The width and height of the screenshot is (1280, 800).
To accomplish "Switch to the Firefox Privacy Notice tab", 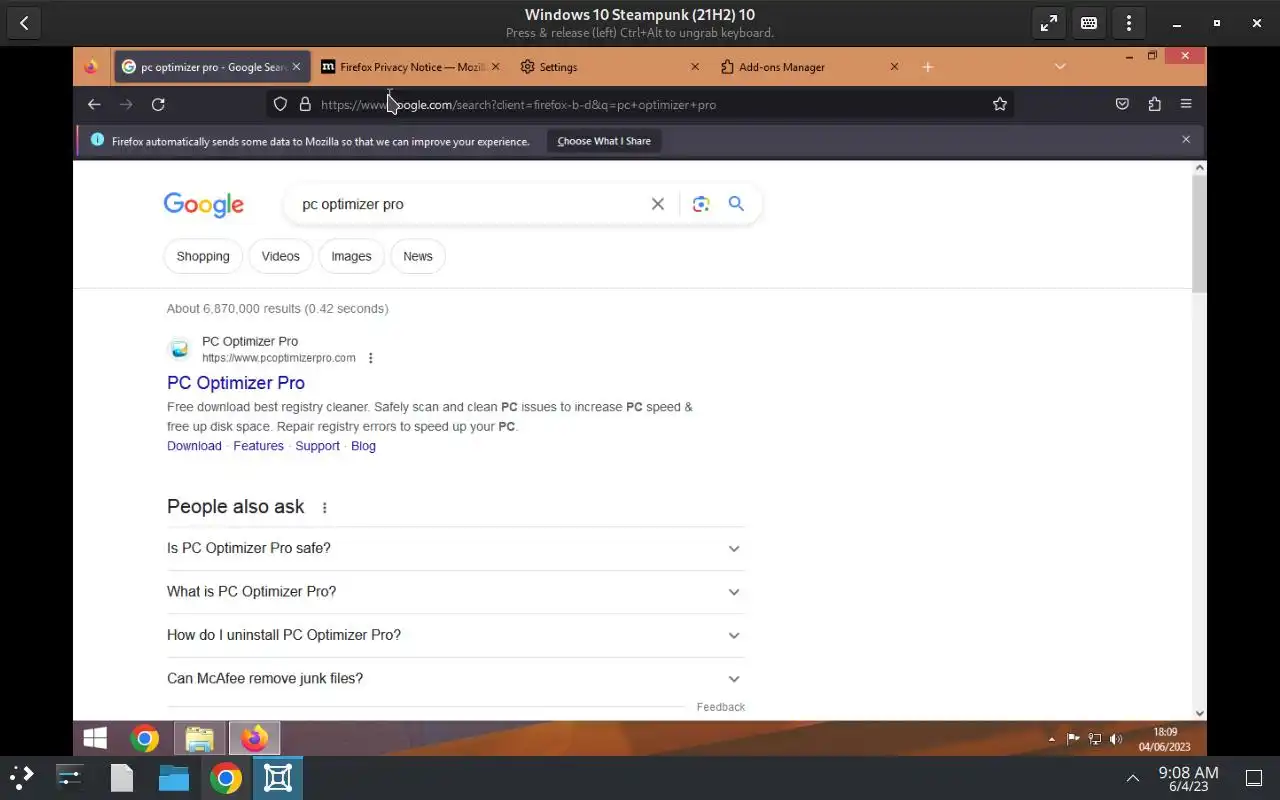I will pyautogui.click(x=410, y=67).
